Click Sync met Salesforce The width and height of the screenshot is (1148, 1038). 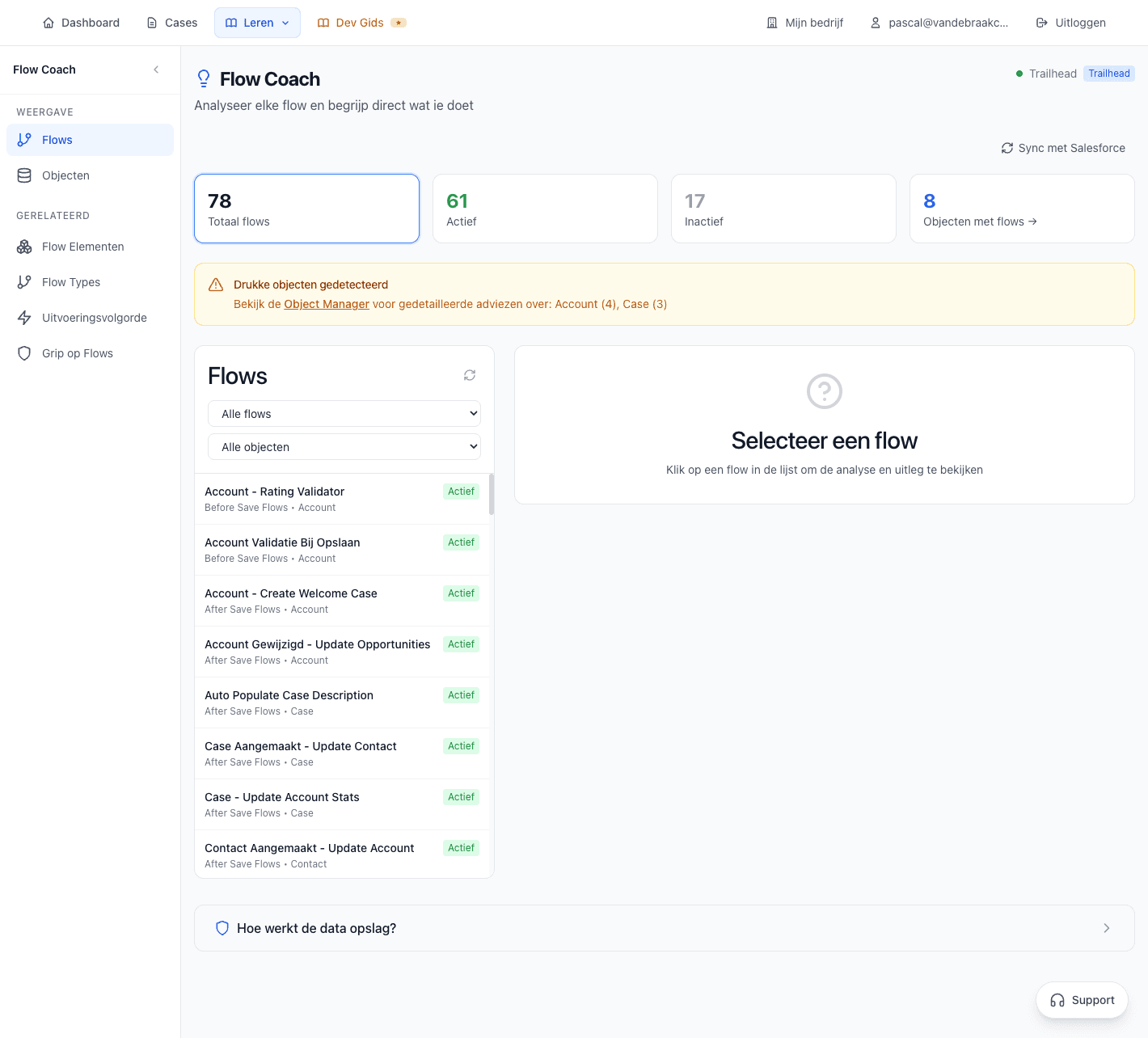click(x=1063, y=148)
